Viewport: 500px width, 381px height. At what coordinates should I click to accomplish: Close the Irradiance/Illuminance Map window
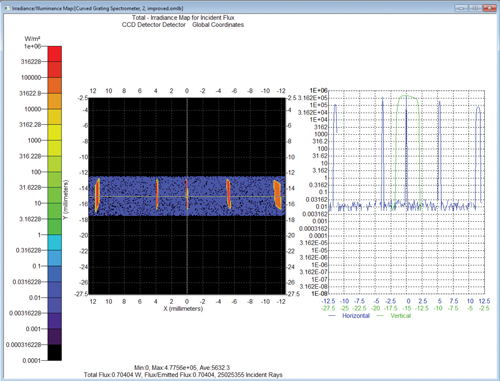[490, 8]
